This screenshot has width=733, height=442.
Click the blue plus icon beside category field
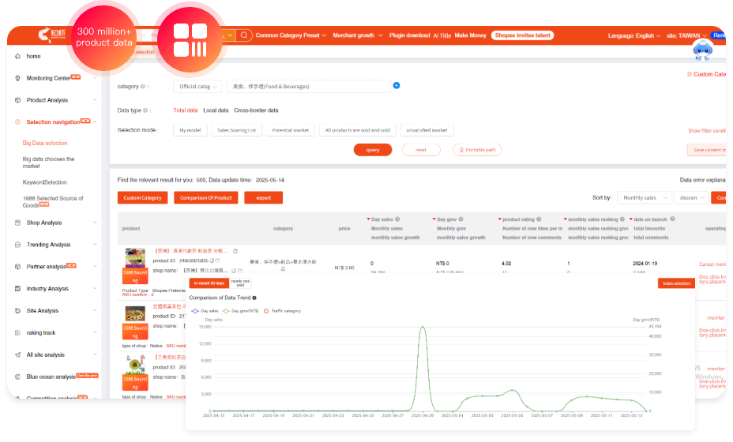396,86
